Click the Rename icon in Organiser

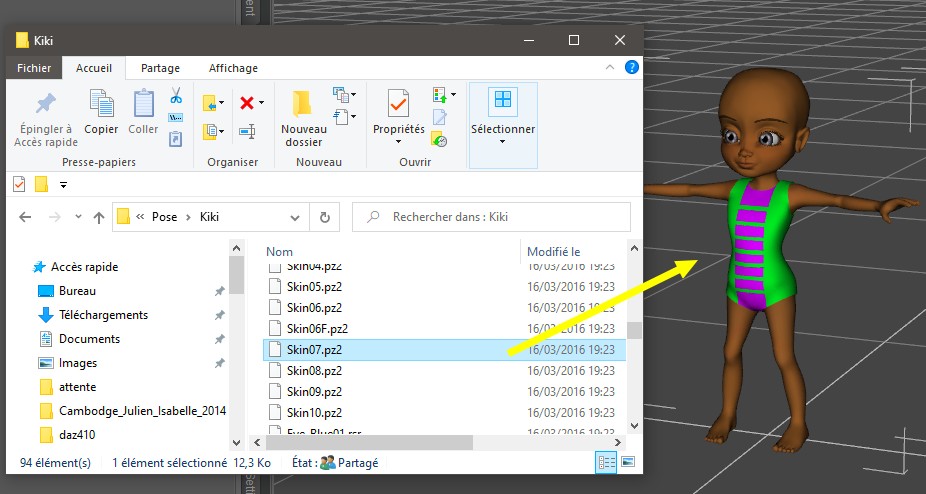pyautogui.click(x=247, y=131)
